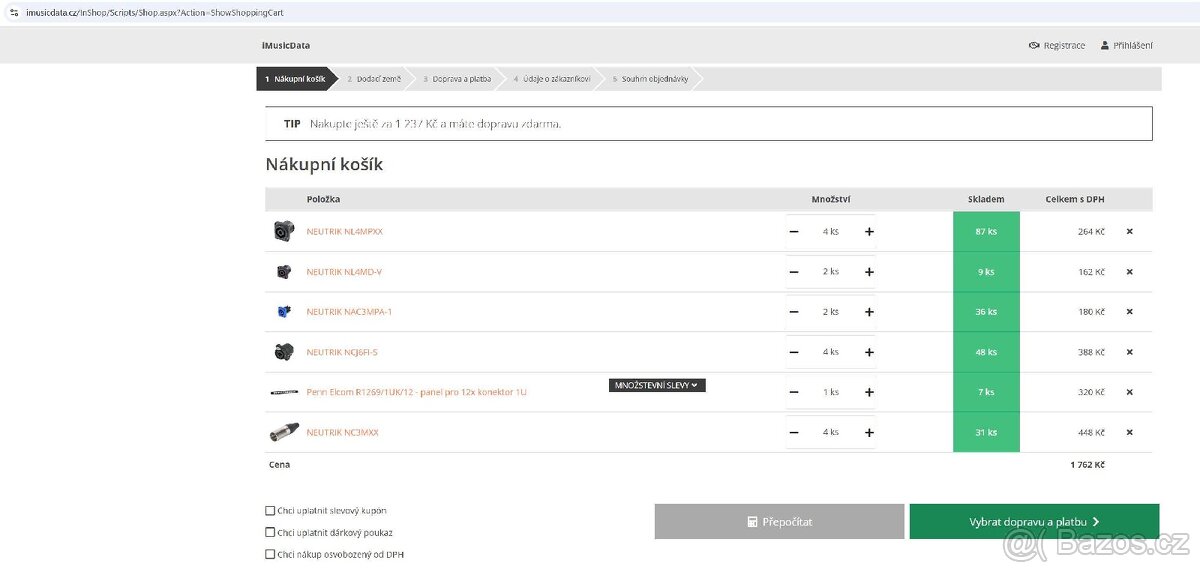Viewport: 1200px width, 572px height.
Task: Click the quantity field for NEUTRIK NC3MXX
Action: [830, 433]
